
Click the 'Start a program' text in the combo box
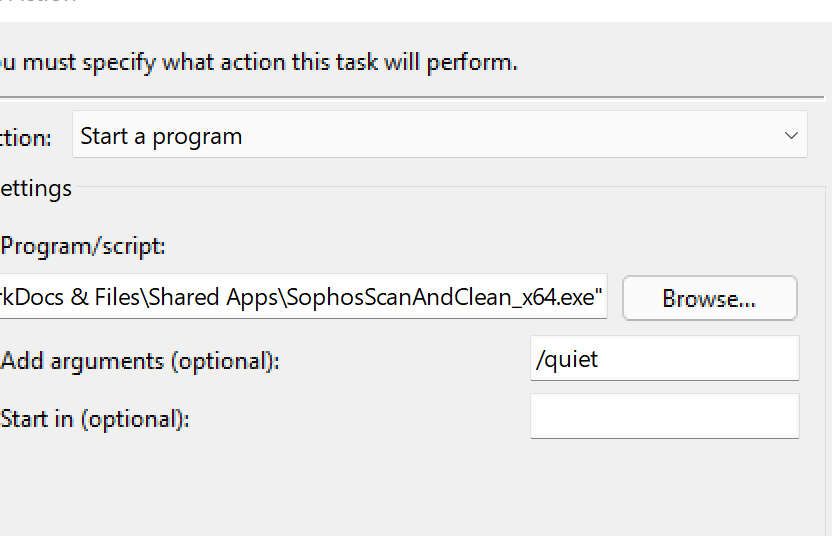click(161, 136)
